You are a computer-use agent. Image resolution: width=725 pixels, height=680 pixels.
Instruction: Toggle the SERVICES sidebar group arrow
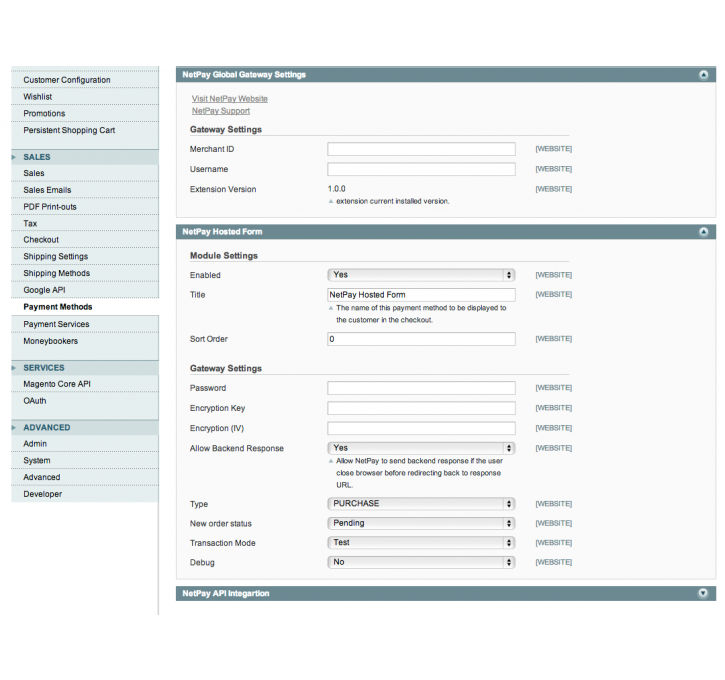pos(14,368)
